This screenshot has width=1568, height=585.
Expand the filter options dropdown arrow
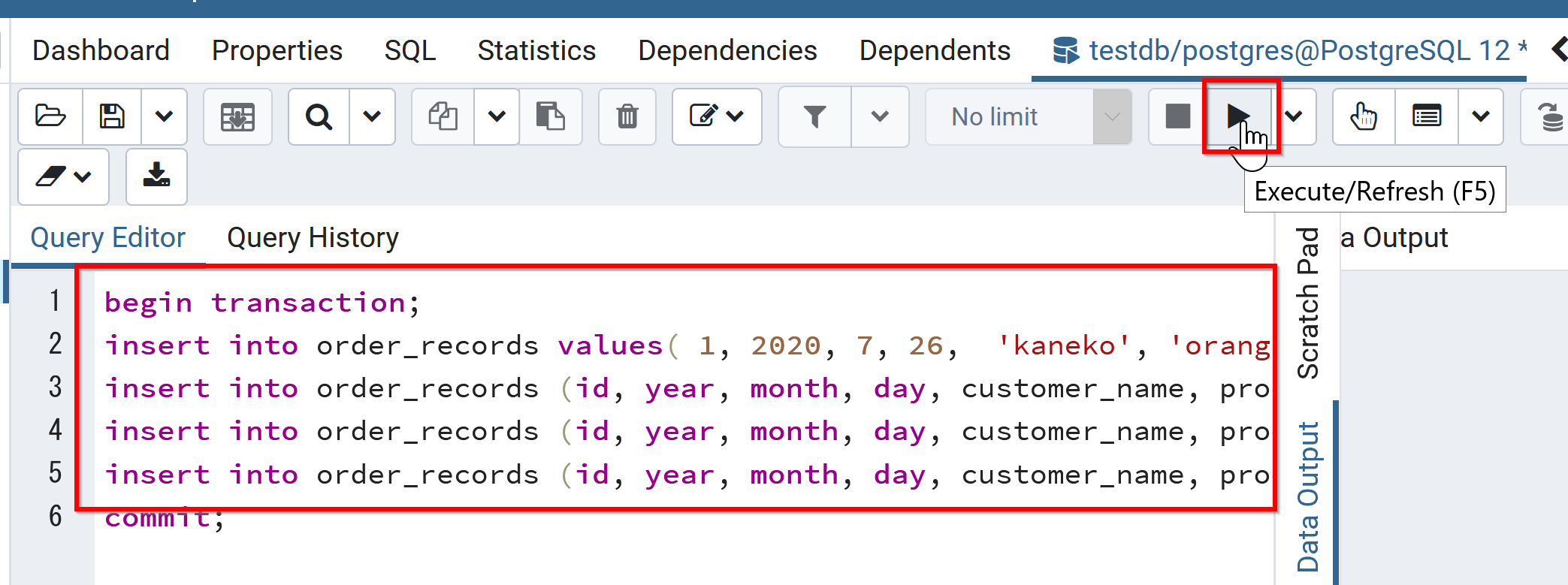pyautogui.click(x=880, y=116)
